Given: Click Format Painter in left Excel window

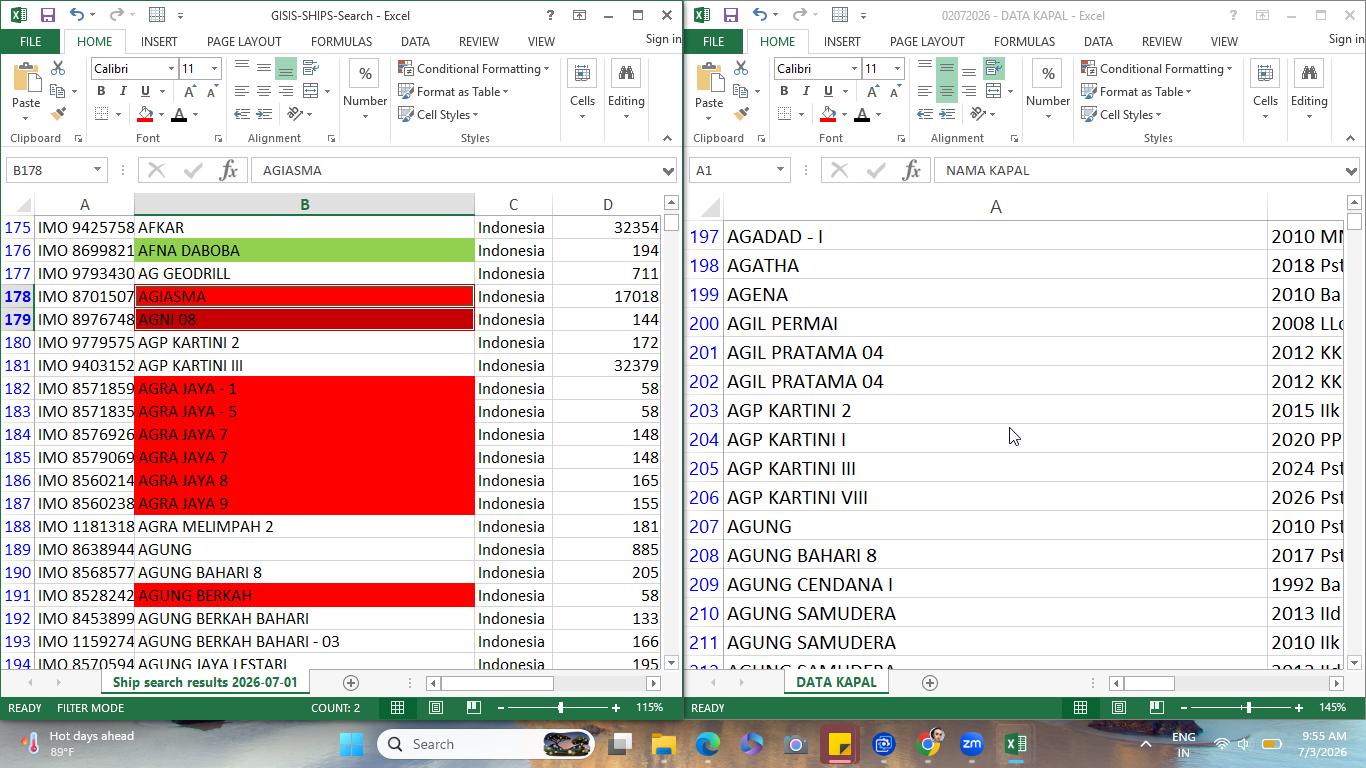Looking at the screenshot, I should (58, 114).
